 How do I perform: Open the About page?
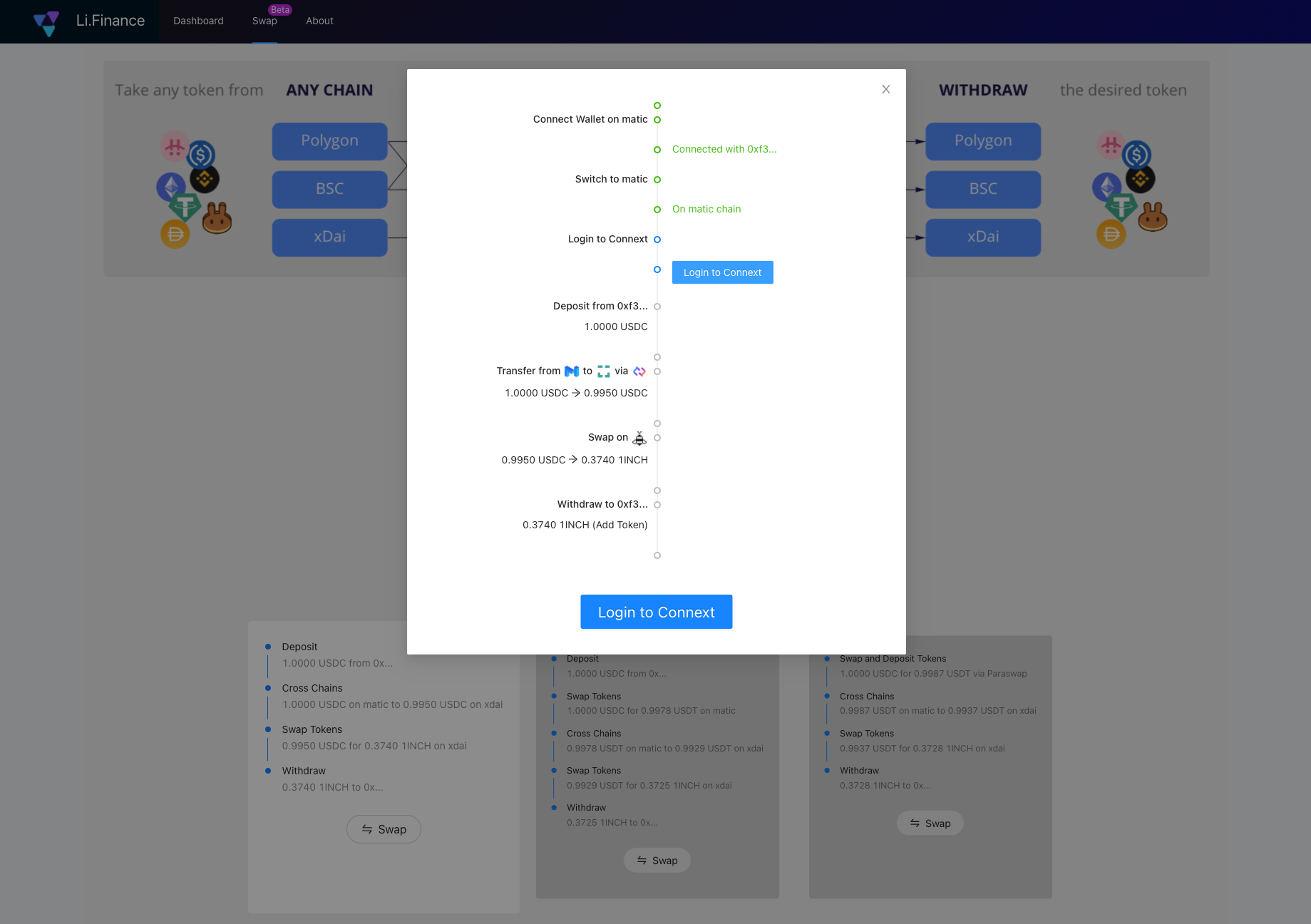click(x=319, y=21)
